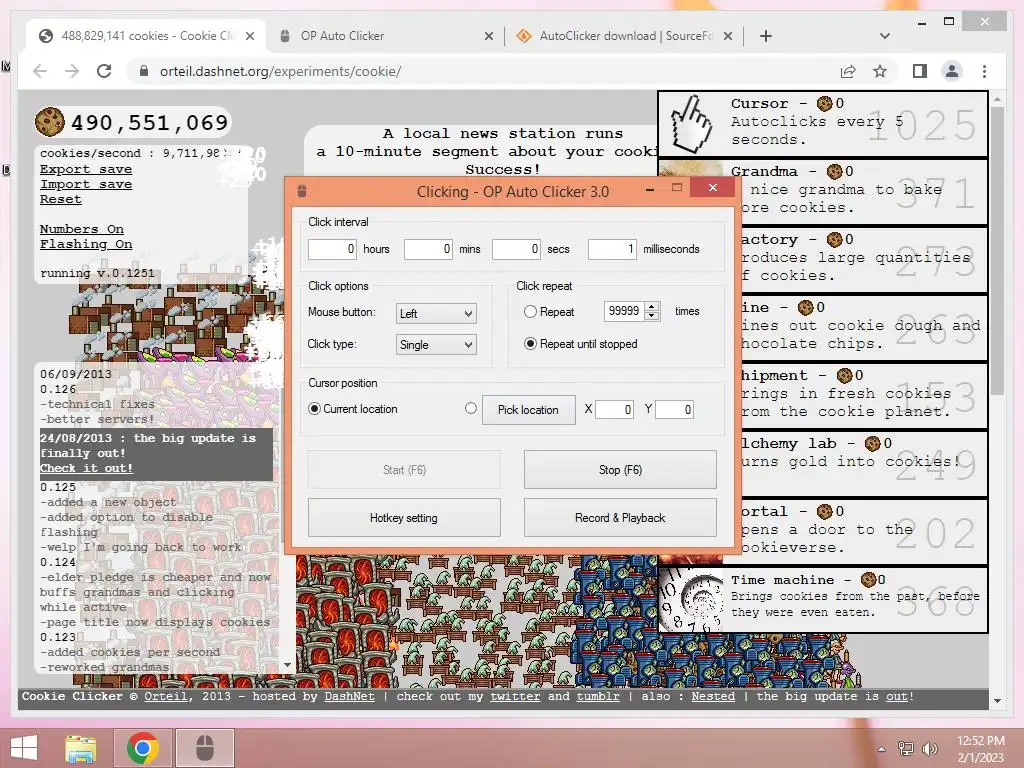Image resolution: width=1024 pixels, height=768 pixels.
Task: Open Record & Playback
Action: click(x=620, y=518)
